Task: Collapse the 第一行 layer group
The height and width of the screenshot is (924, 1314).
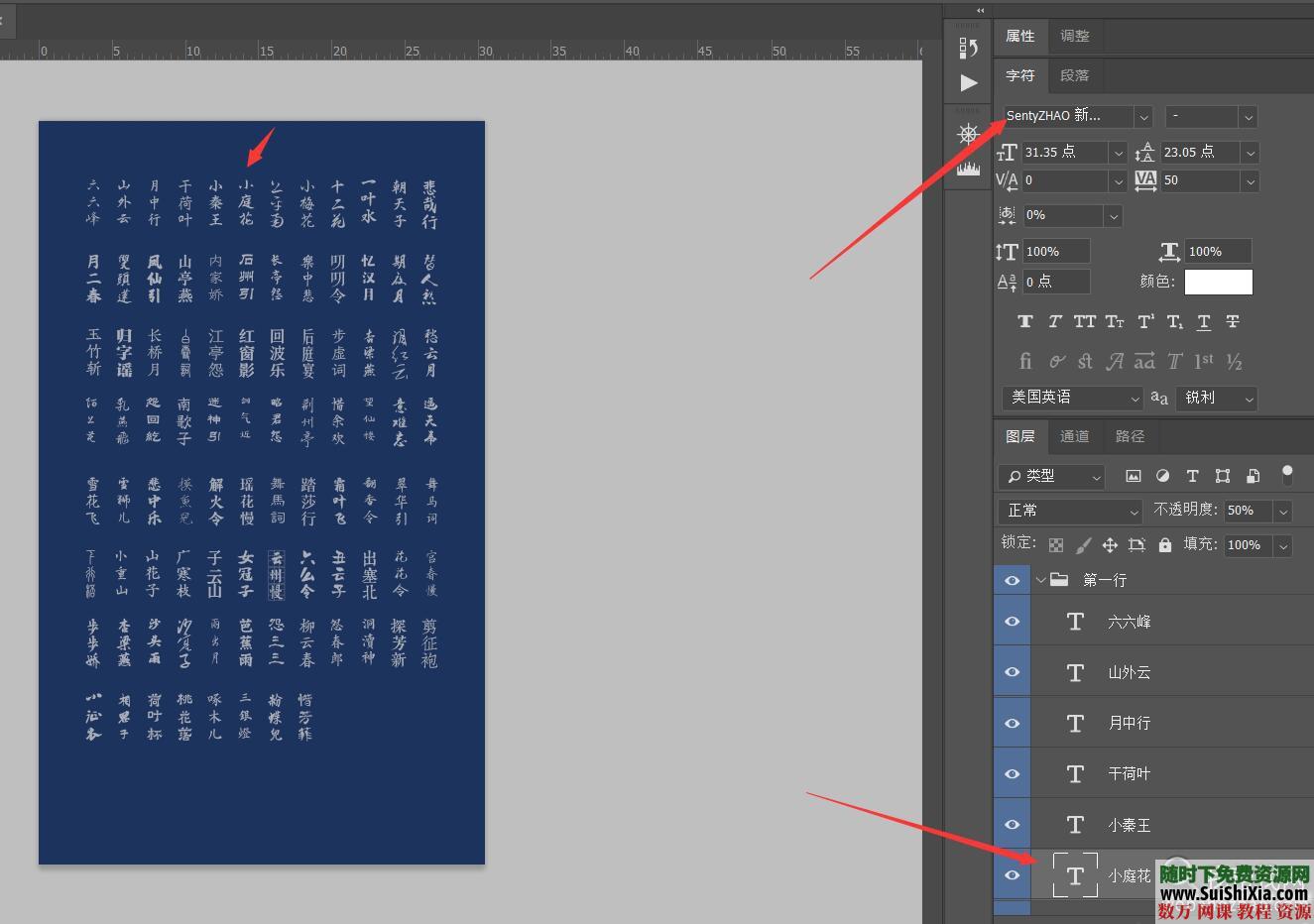Action: click(x=1041, y=580)
